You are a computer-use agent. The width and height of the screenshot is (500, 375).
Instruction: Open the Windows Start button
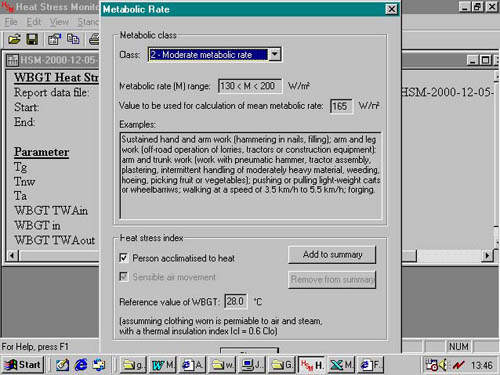click(23, 365)
